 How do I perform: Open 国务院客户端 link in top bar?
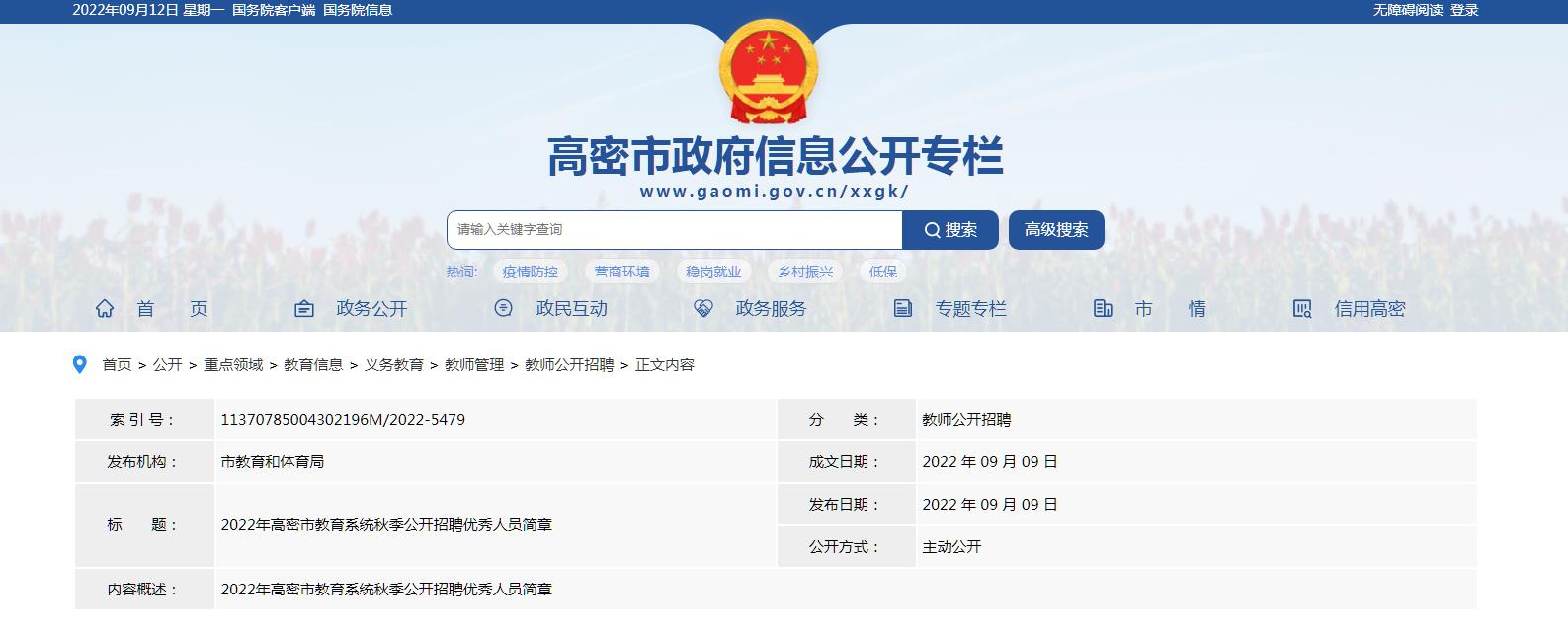tap(274, 10)
